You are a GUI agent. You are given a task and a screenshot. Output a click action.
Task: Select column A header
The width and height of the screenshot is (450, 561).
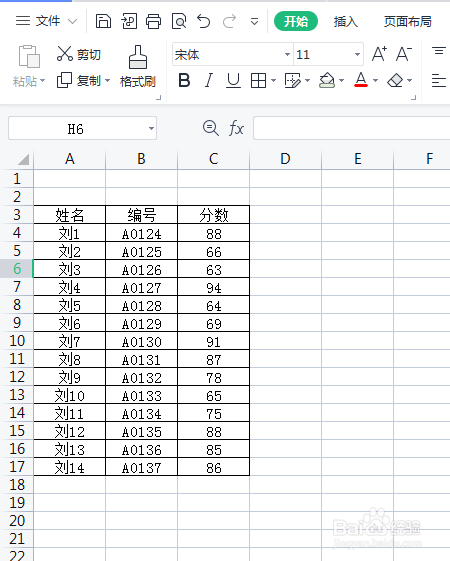pos(70,159)
